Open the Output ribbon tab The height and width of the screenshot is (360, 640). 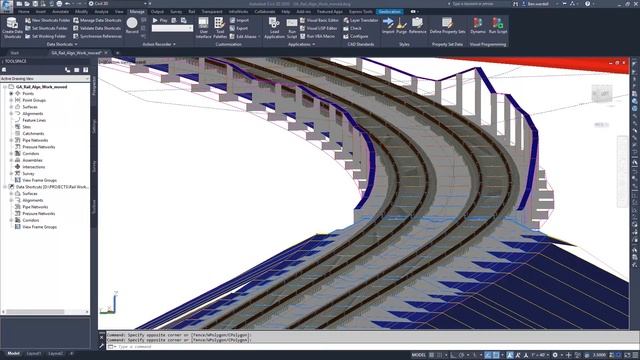pos(157,11)
